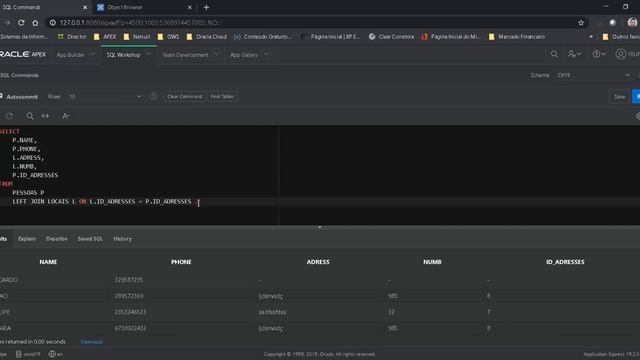This screenshot has width=640, height=360.
Task: Open find in SQL editor
Action: [x=29, y=116]
